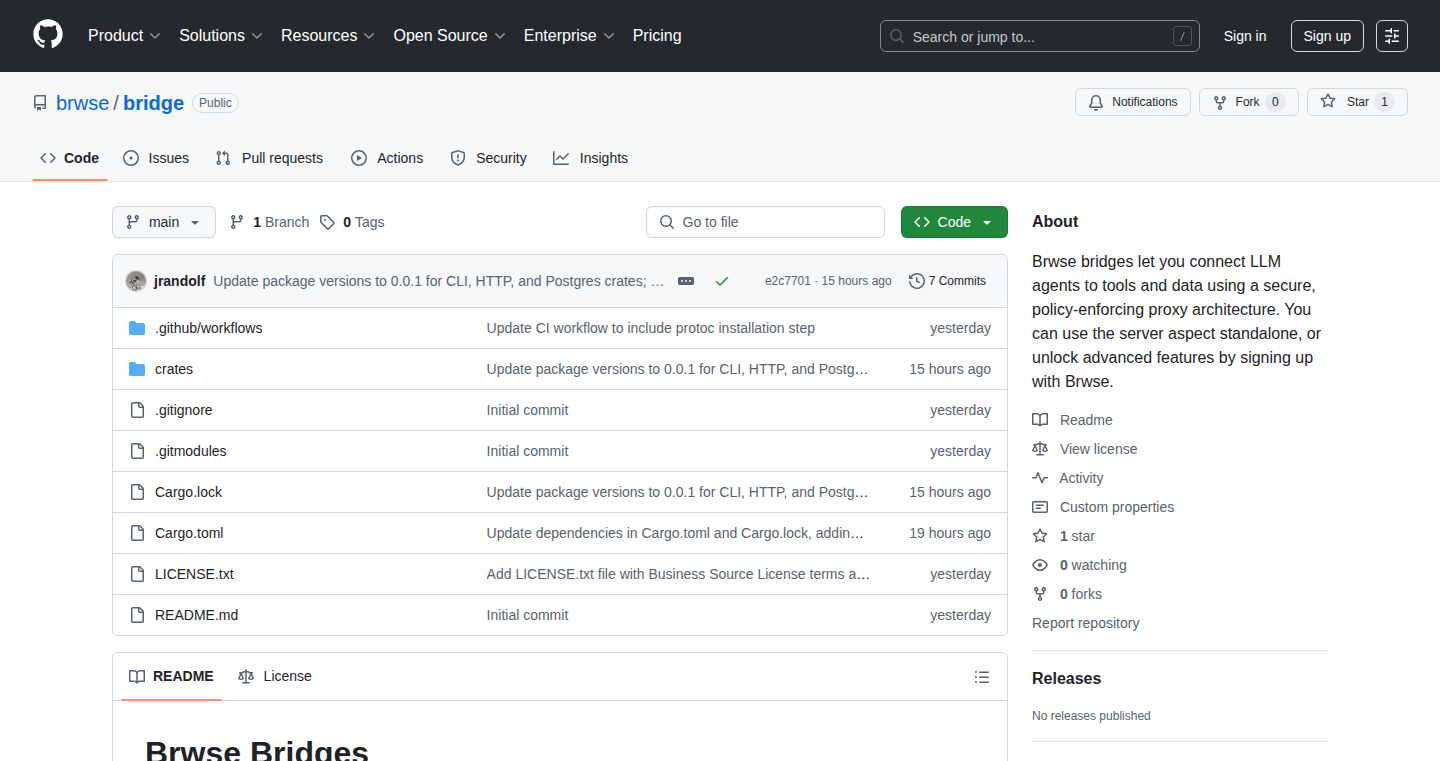The image size is (1440, 761).
Task: Open the .gitignore file
Action: 184,410
